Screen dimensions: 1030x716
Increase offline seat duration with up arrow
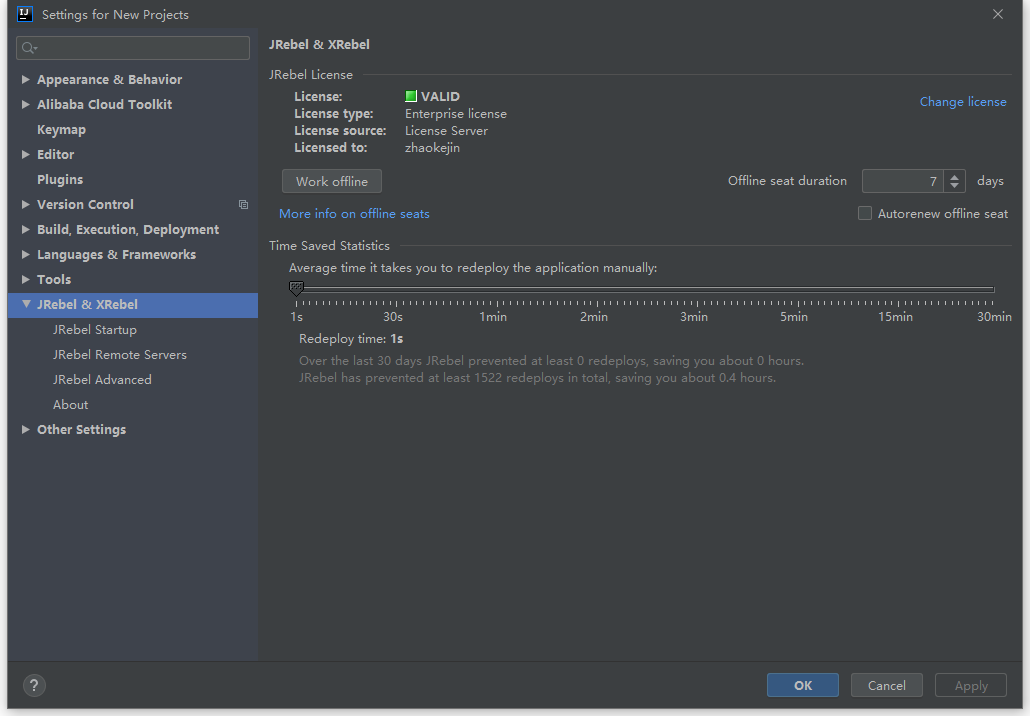pos(954,175)
